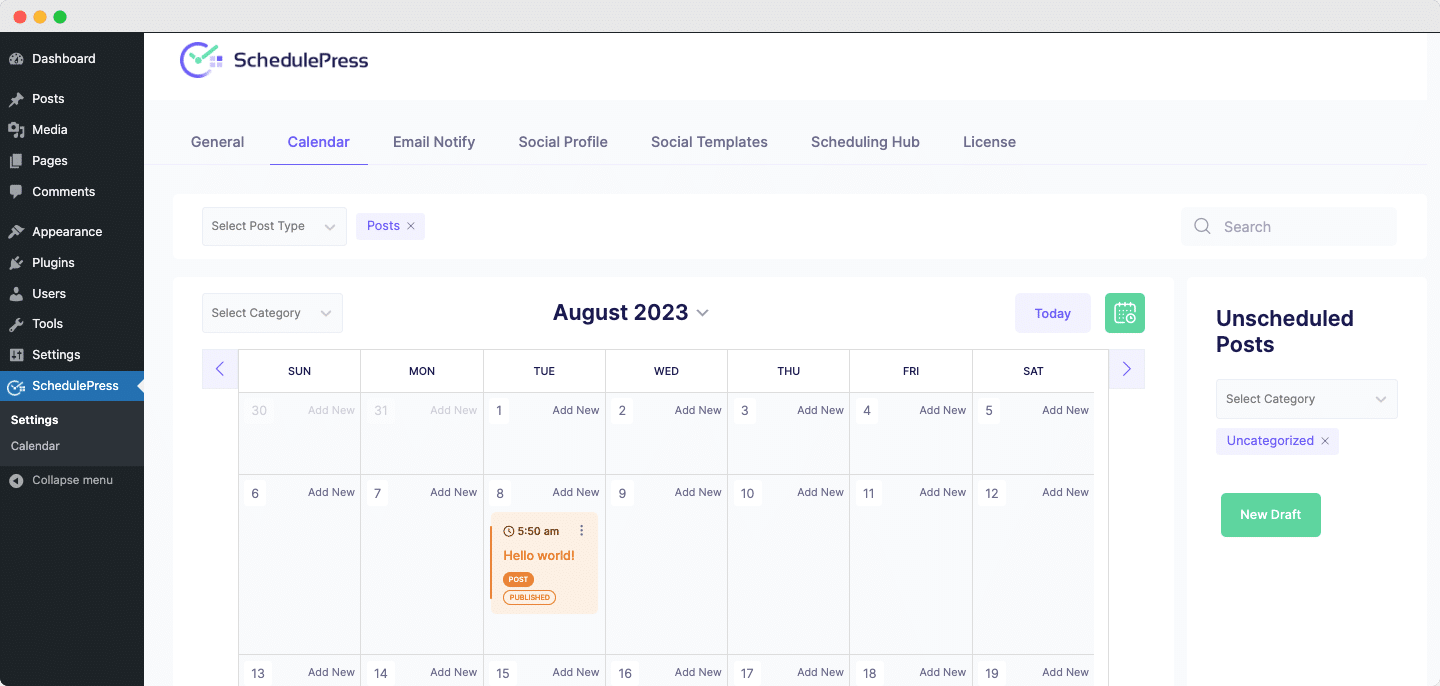Open the three-dot menu on Hello world! post

tap(582, 531)
